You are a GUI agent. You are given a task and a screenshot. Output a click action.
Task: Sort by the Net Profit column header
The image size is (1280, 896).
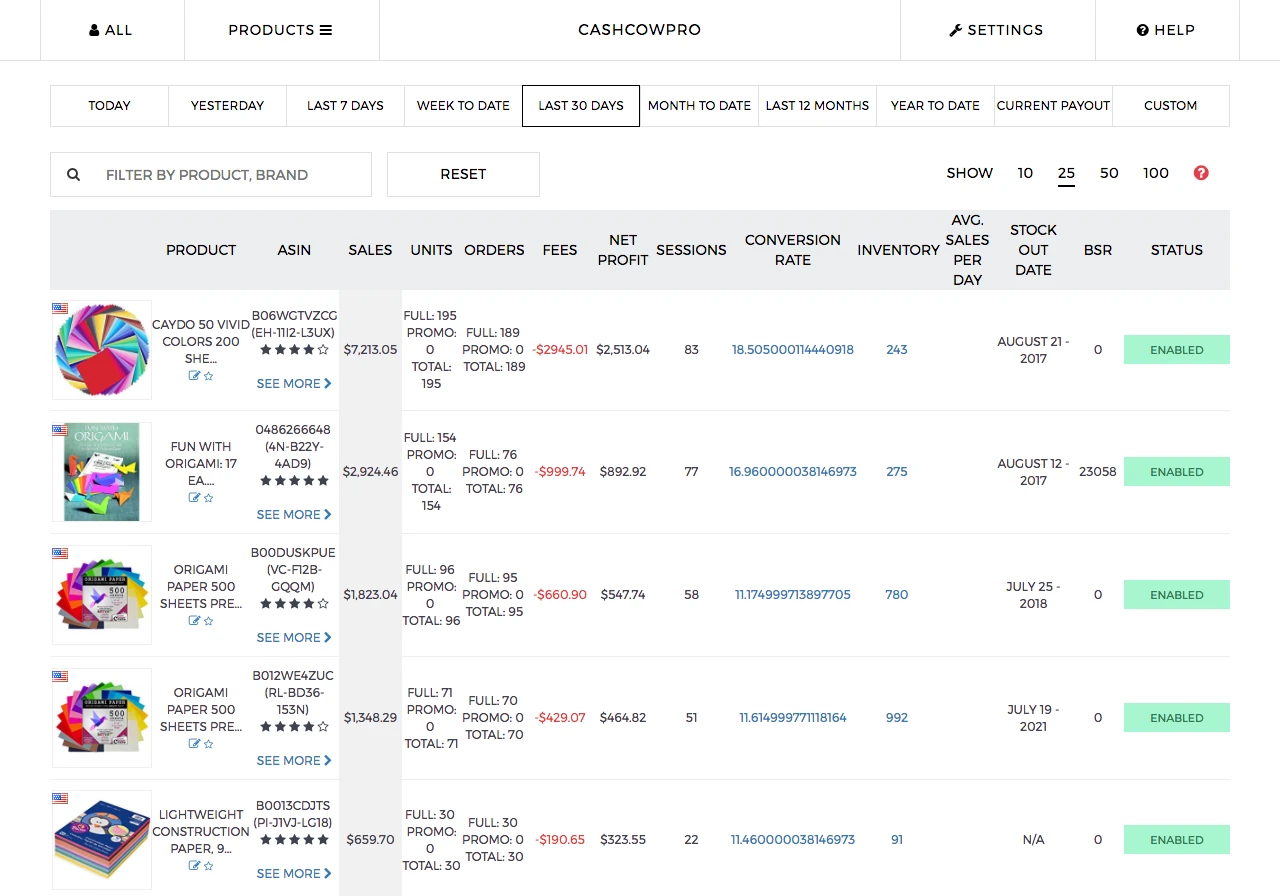[623, 250]
